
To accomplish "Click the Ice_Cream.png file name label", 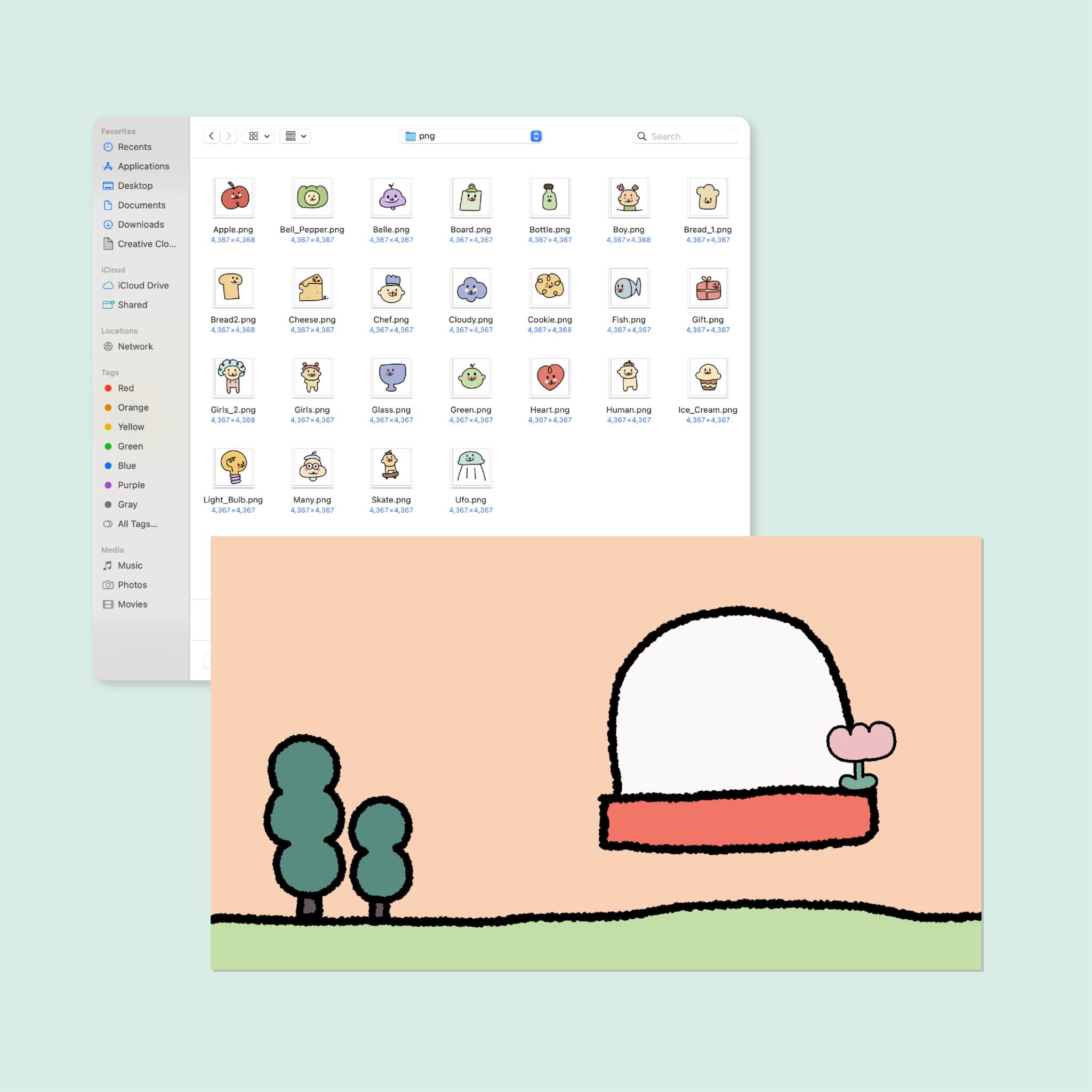I will 708,410.
